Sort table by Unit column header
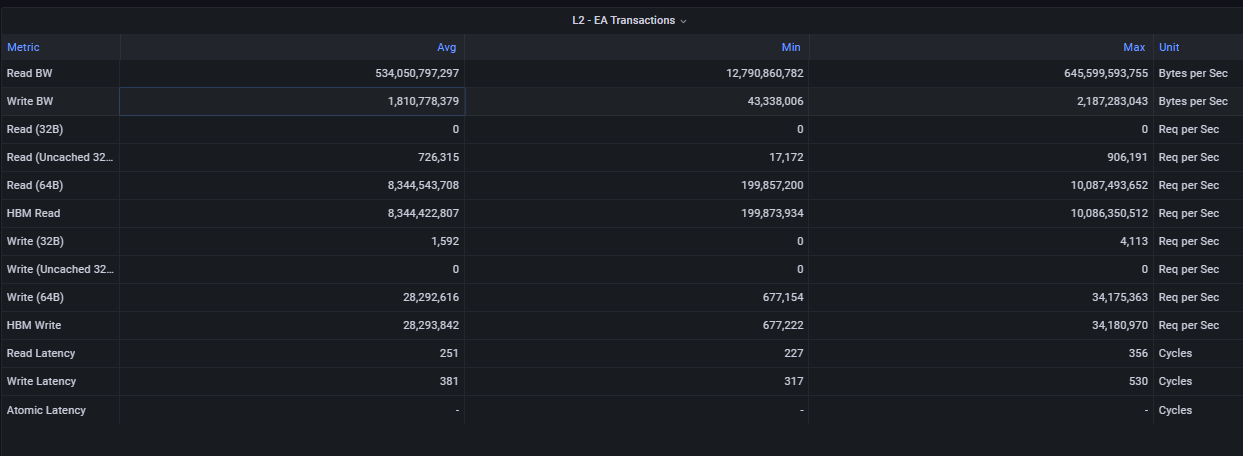This screenshot has width=1243, height=456. click(x=1169, y=47)
